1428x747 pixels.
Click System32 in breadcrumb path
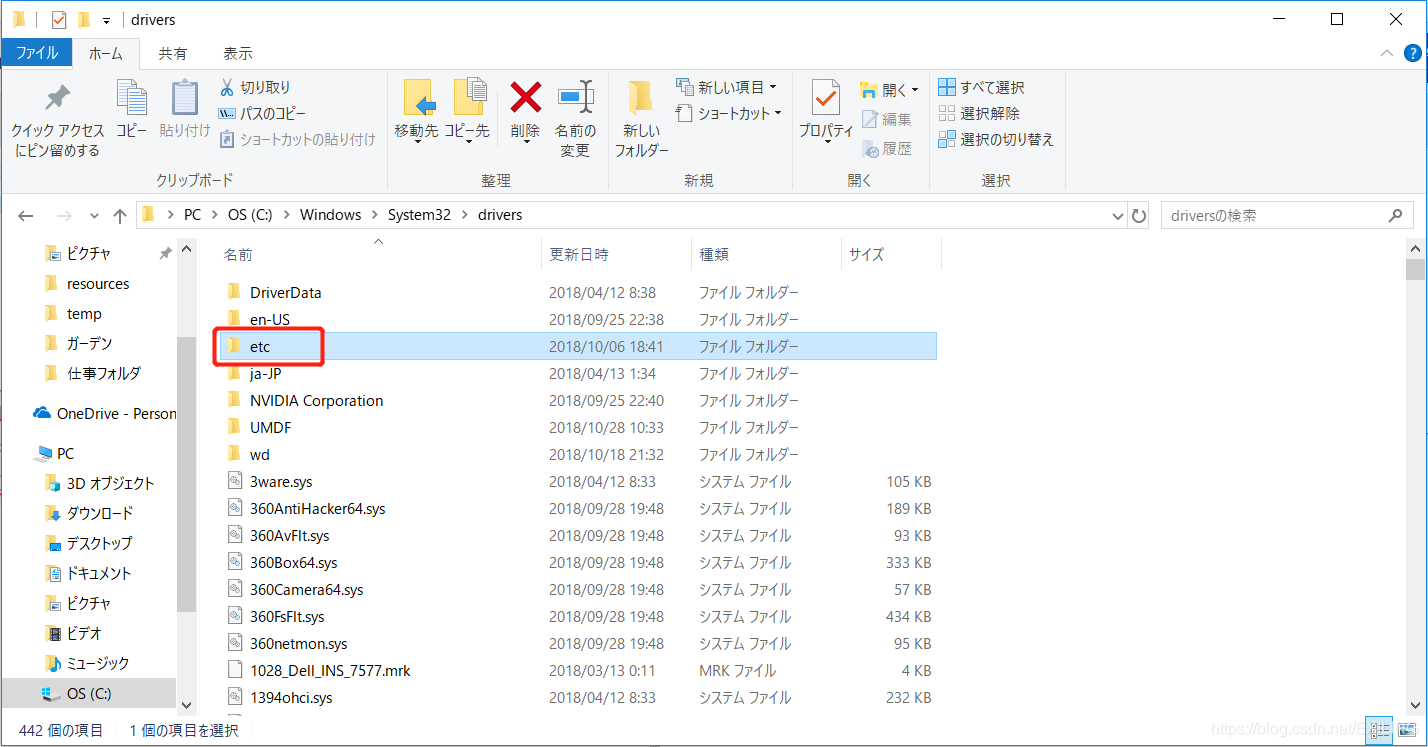tap(420, 215)
